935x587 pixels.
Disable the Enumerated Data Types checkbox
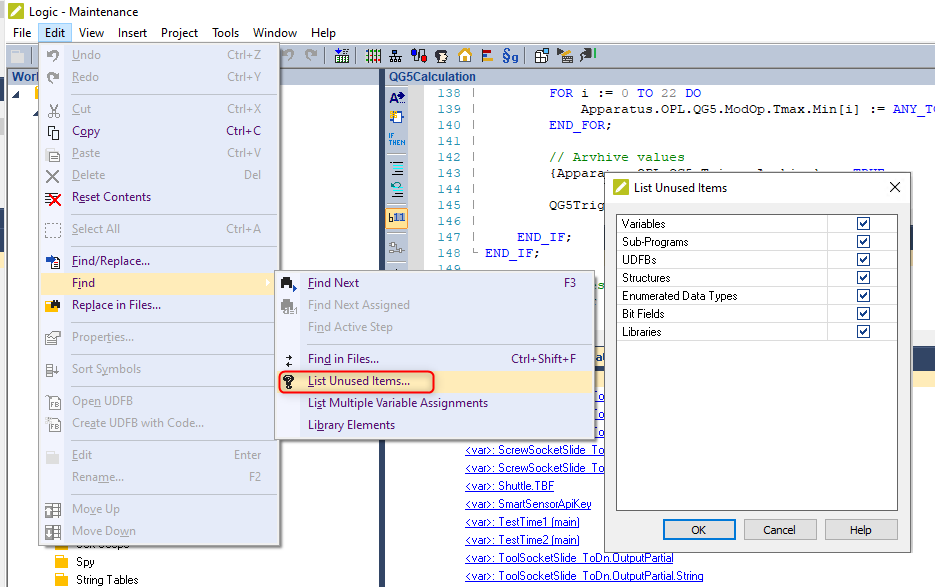(x=863, y=296)
